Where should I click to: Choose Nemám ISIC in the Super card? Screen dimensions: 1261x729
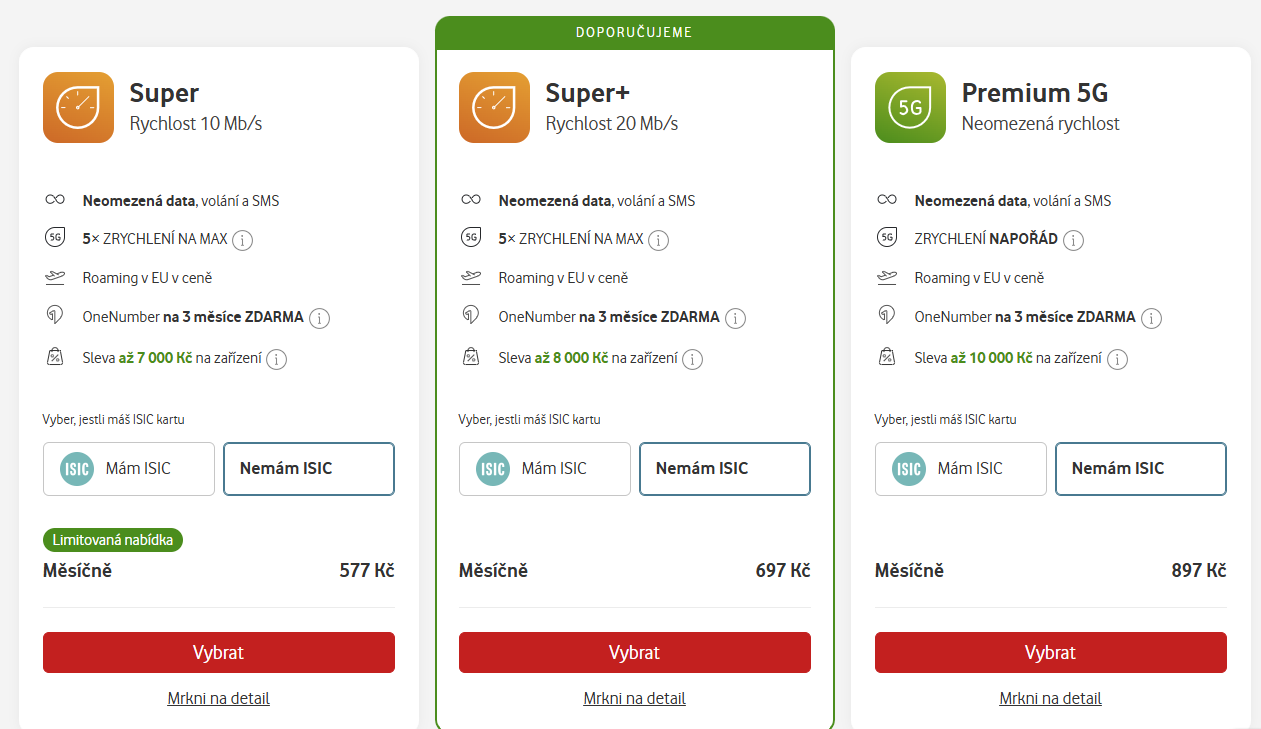coord(309,469)
